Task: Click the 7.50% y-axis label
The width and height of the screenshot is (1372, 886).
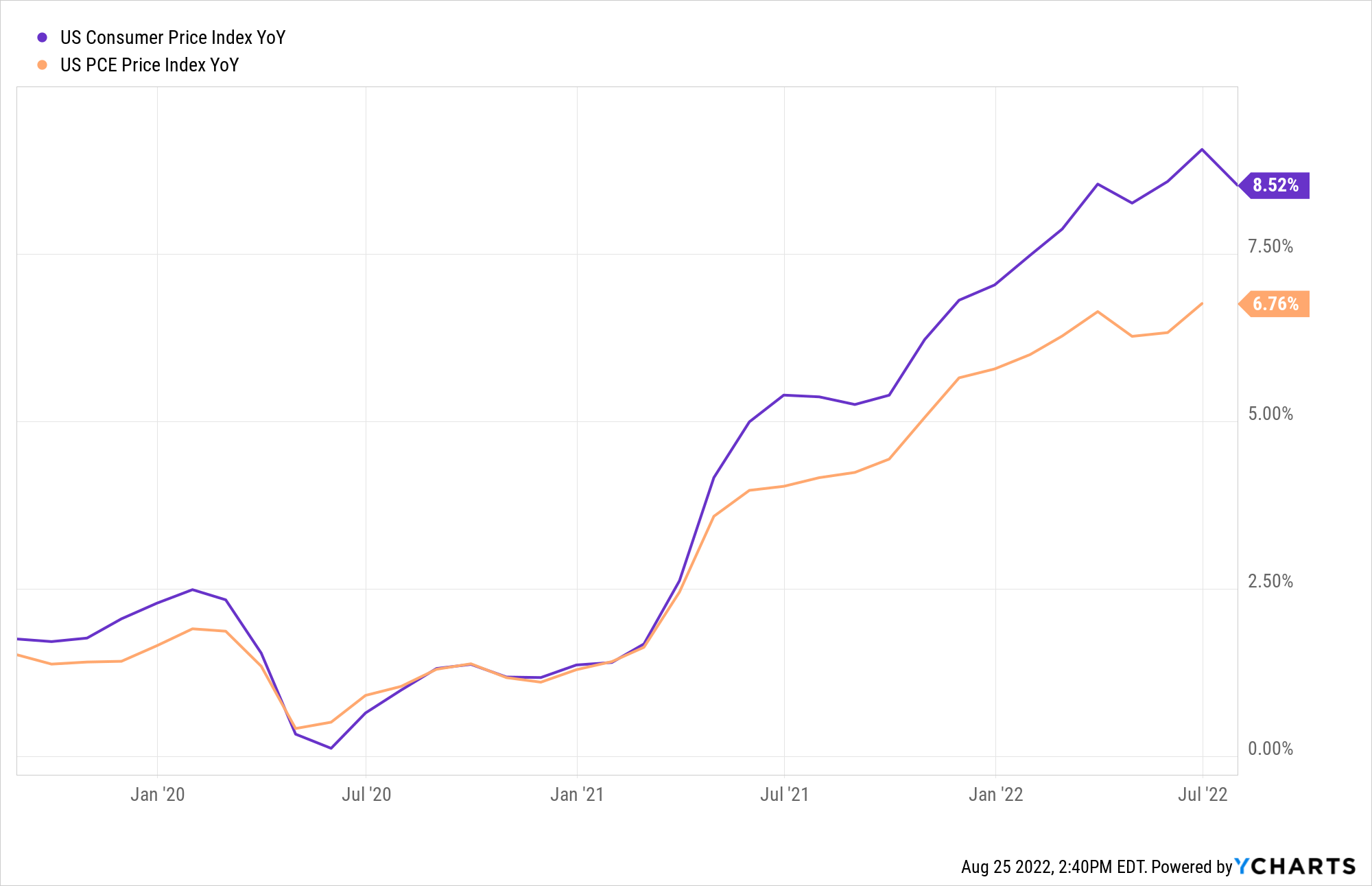Action: pyautogui.click(x=1270, y=246)
